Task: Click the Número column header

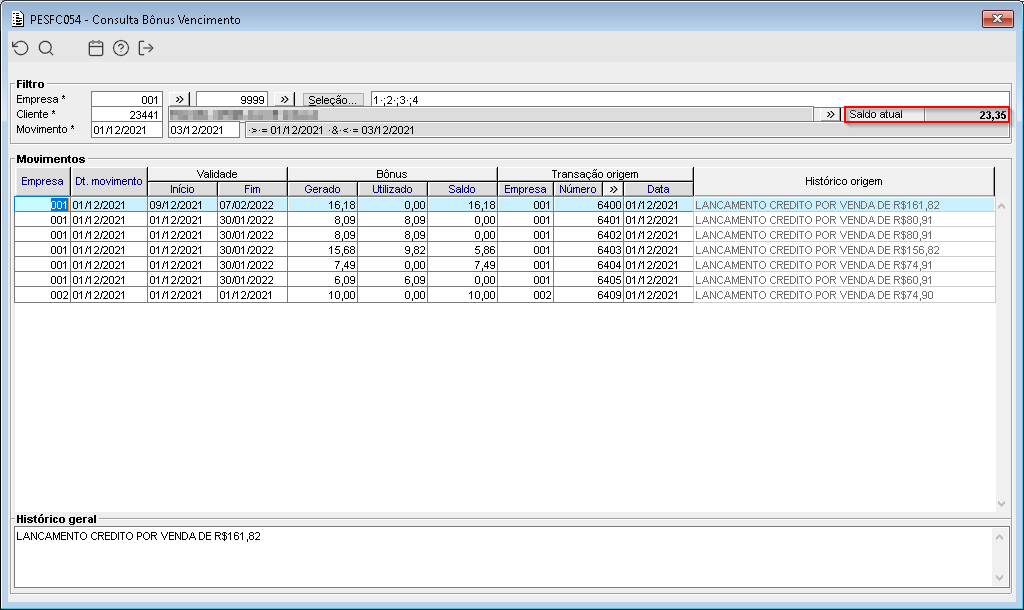Action: tap(578, 189)
